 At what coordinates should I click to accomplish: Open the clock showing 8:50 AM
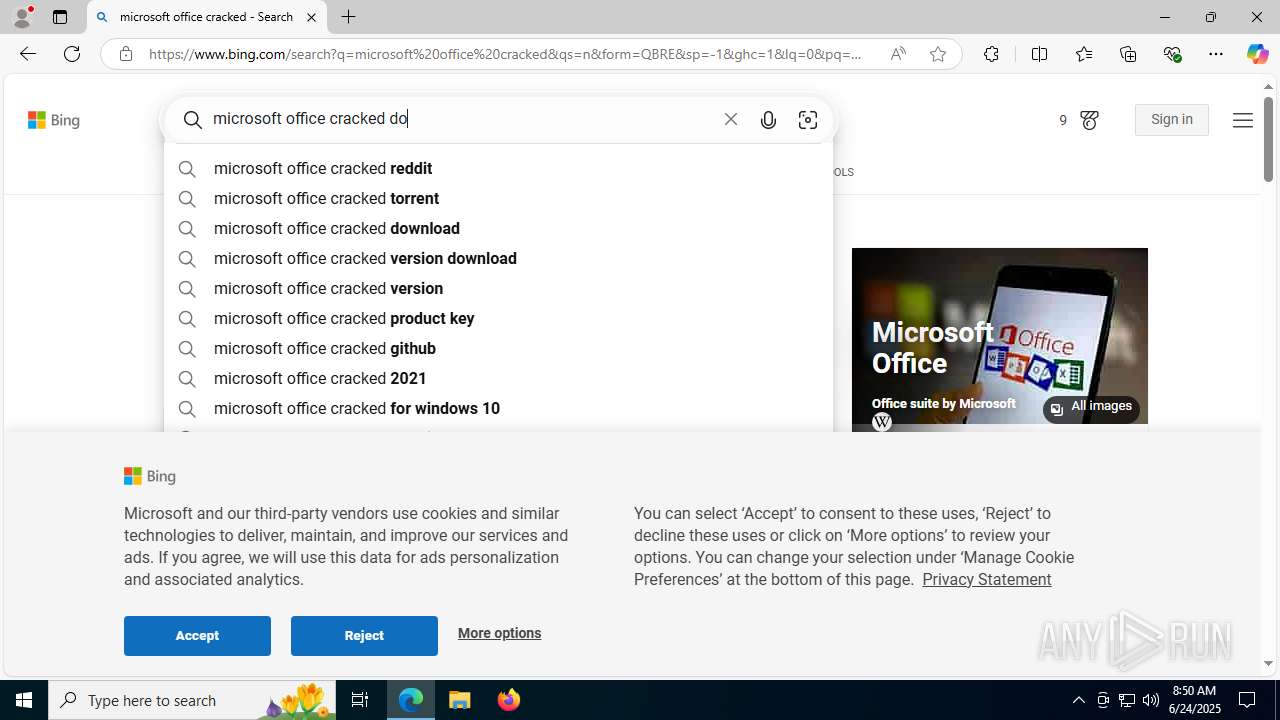(x=1192, y=700)
